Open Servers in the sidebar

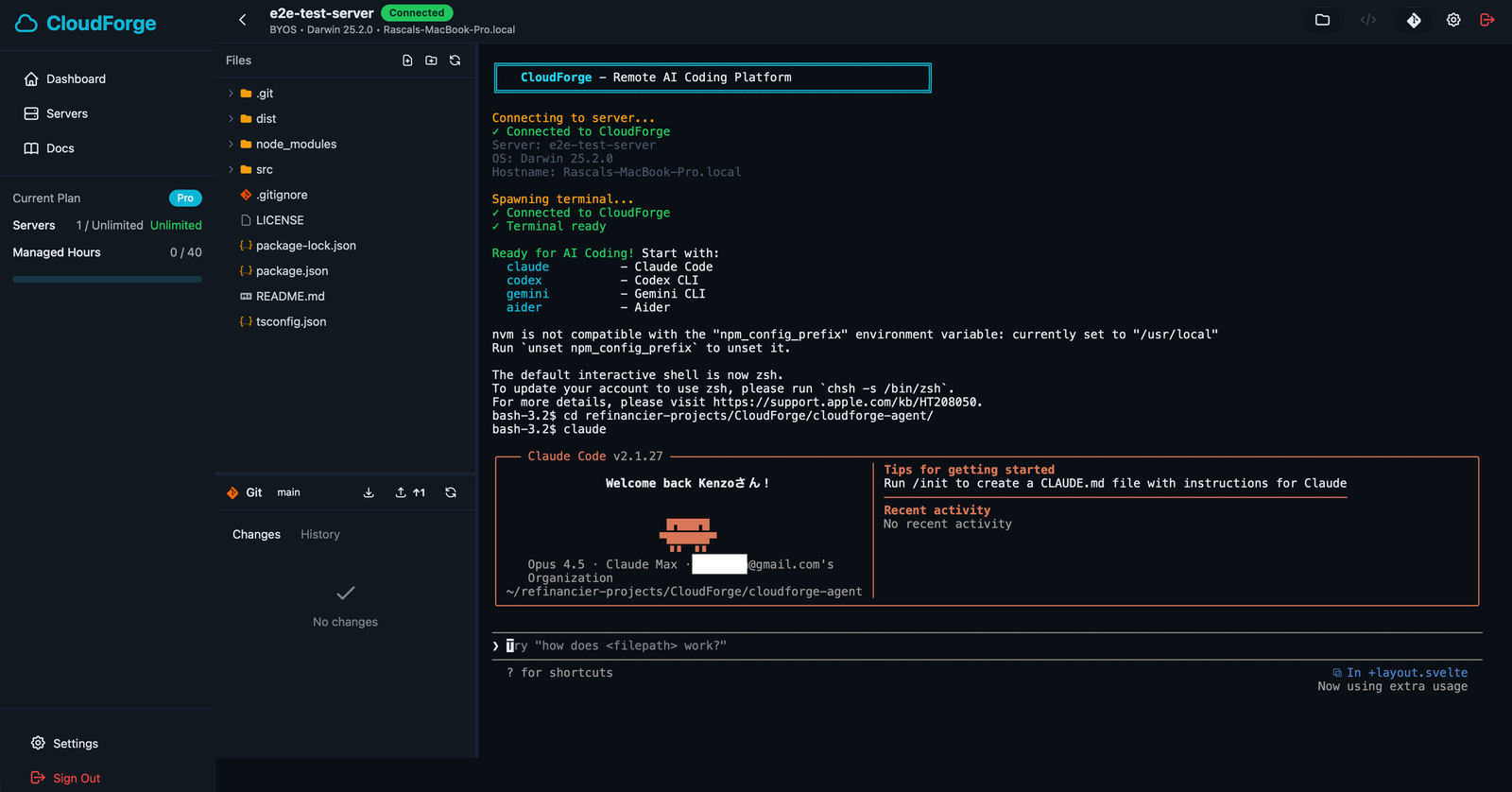pyautogui.click(x=66, y=113)
